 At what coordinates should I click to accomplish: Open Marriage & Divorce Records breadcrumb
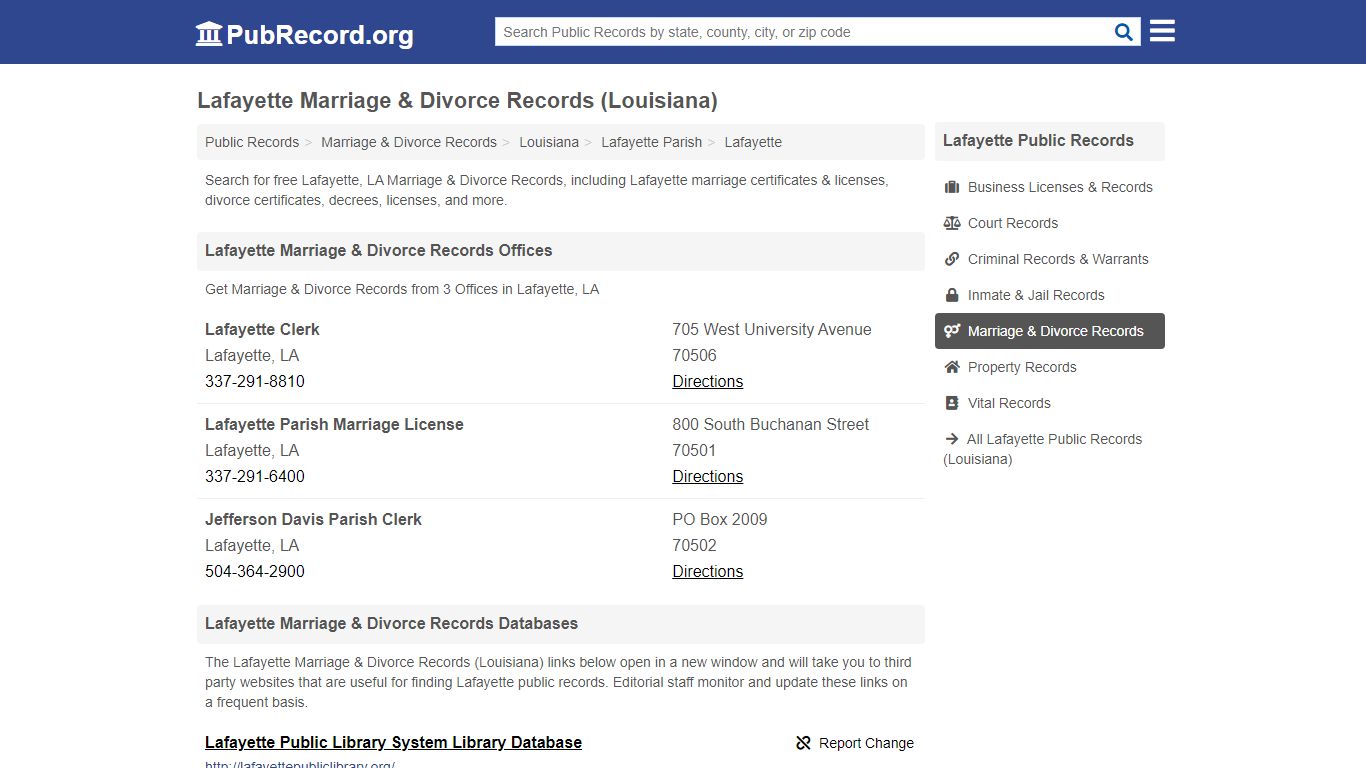point(409,142)
